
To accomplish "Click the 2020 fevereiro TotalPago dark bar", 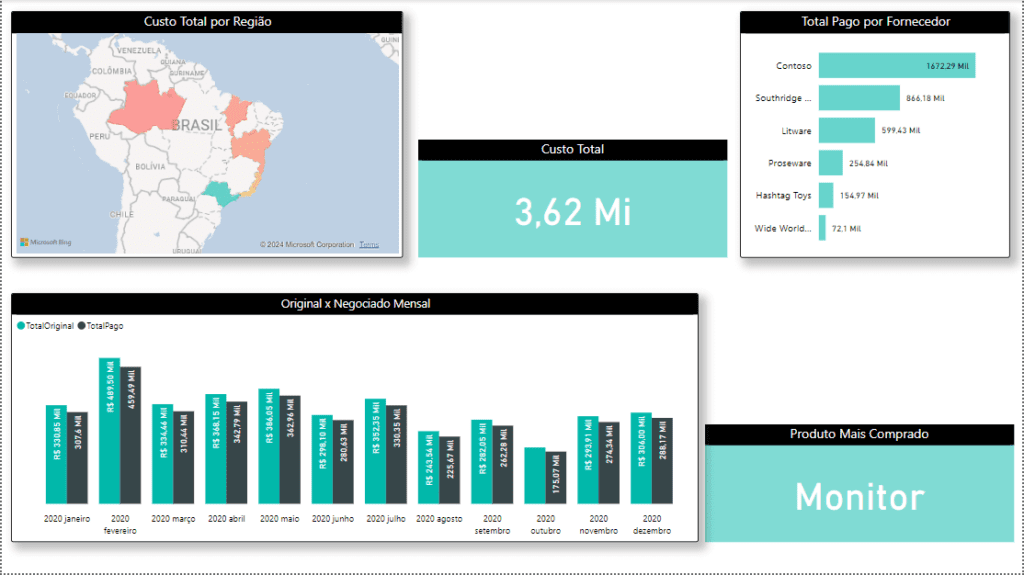I will click(131, 435).
